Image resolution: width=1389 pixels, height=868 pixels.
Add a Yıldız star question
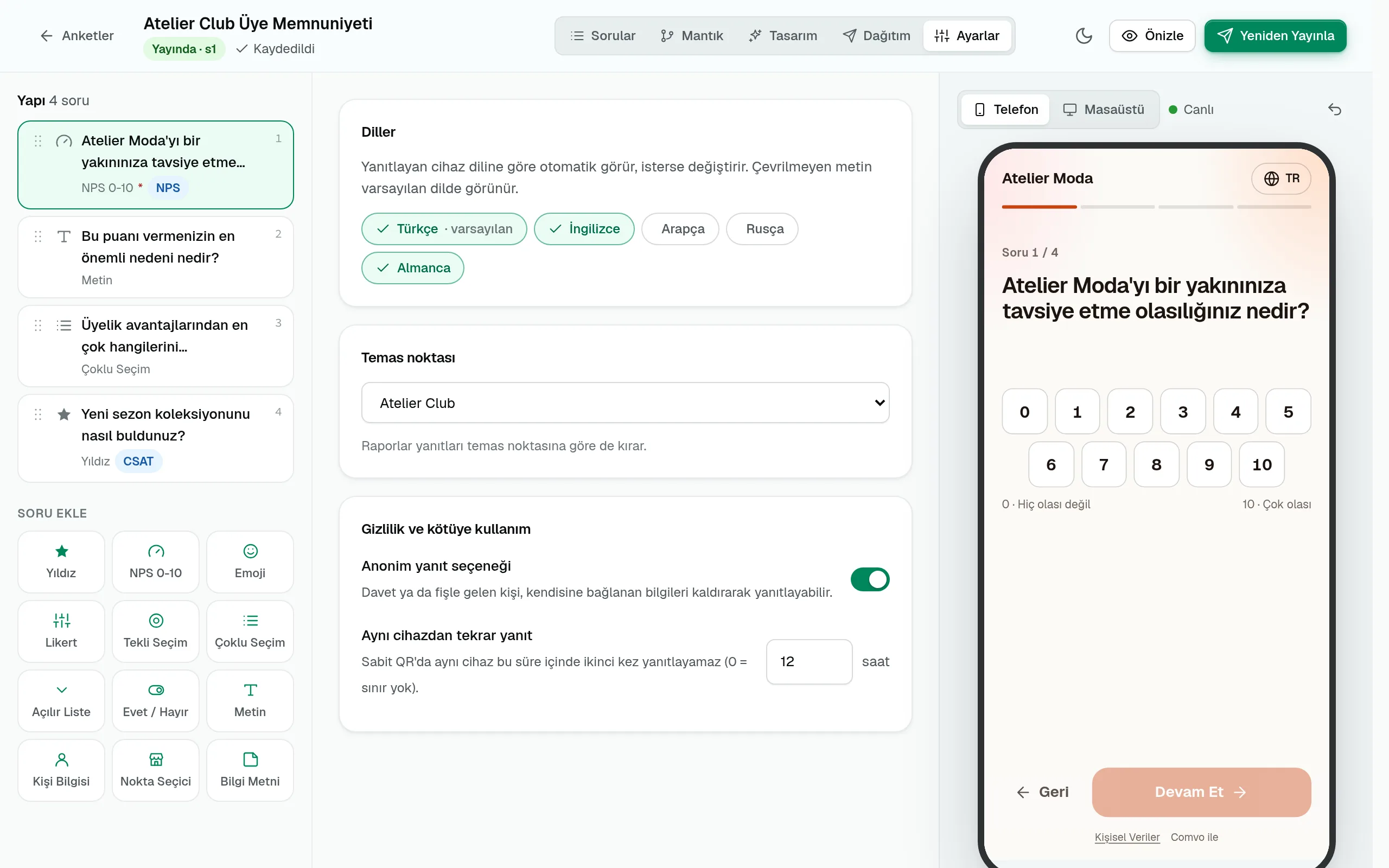[61, 561]
